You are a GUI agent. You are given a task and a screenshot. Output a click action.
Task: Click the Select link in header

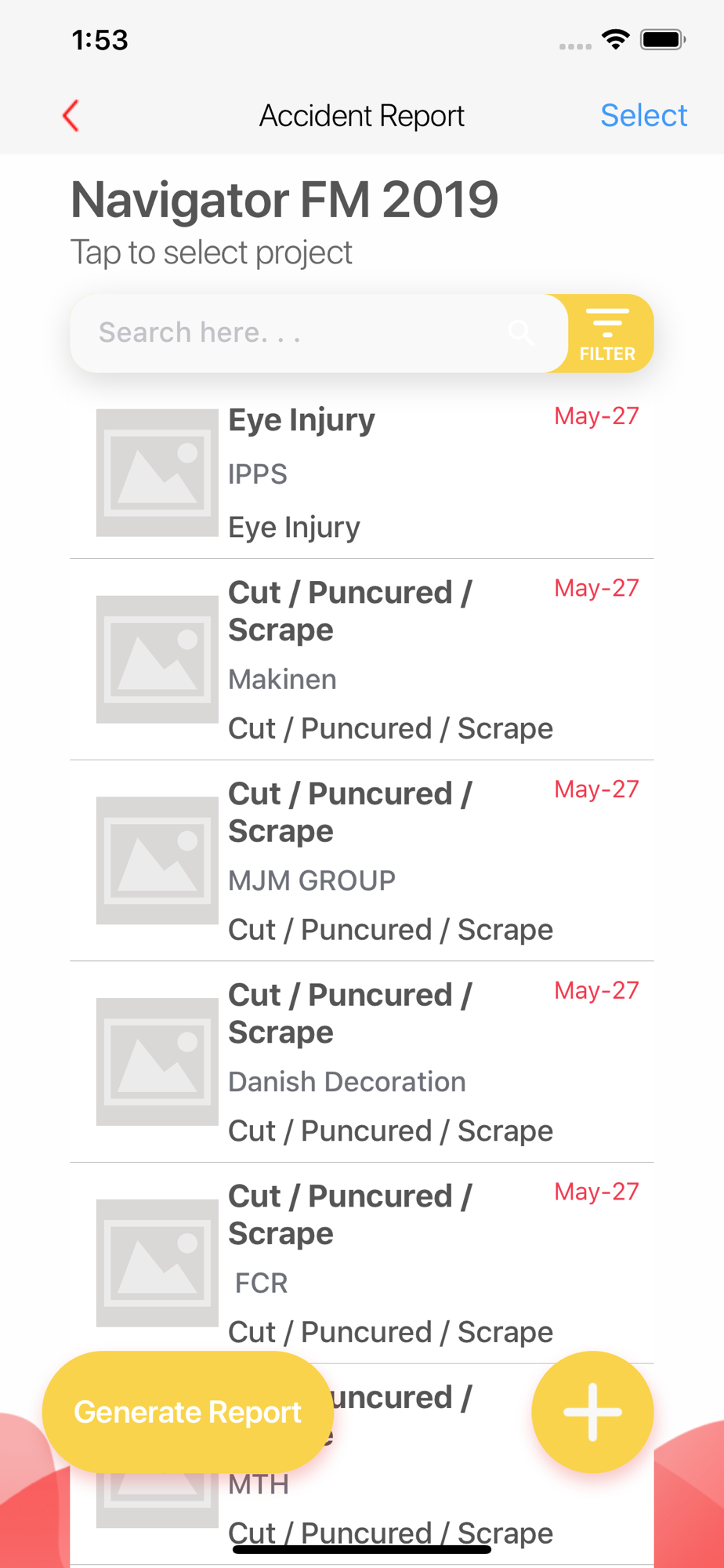pyautogui.click(x=644, y=116)
